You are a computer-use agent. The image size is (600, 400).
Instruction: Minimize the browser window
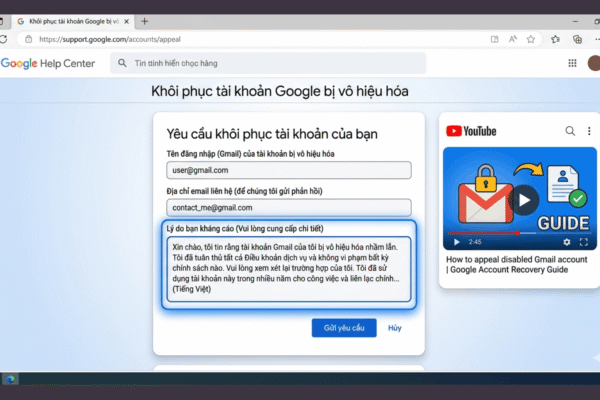pos(575,21)
